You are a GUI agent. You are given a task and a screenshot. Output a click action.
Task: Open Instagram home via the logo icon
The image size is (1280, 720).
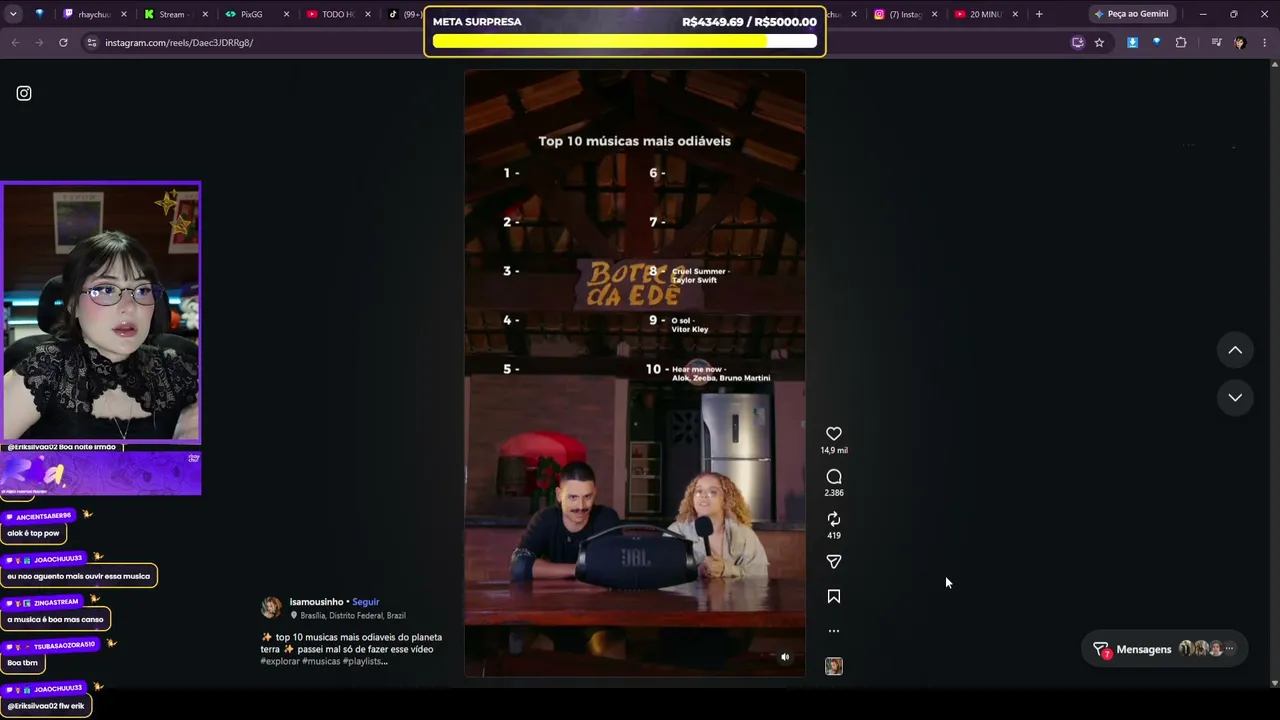pyautogui.click(x=24, y=93)
